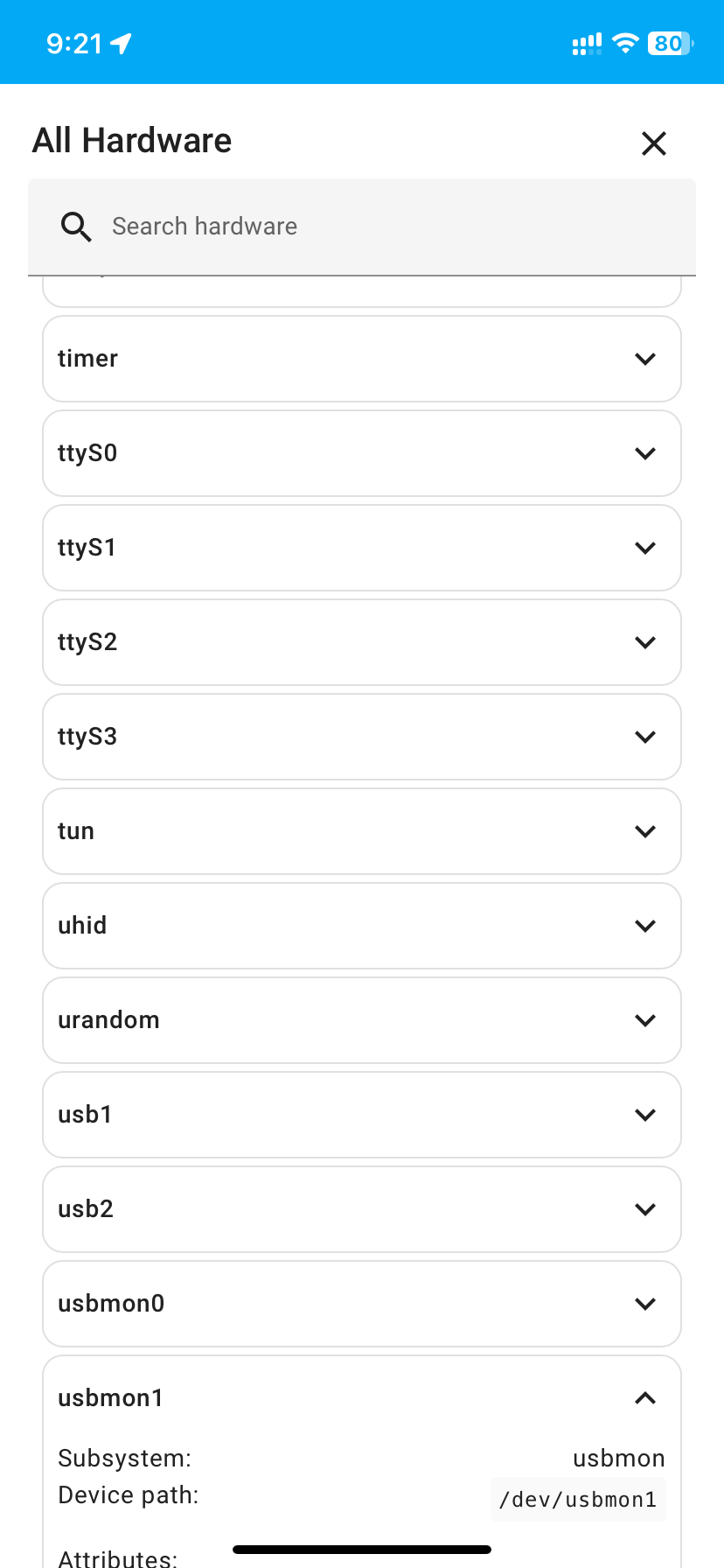
Task: Tap the location arrow icon
Action: click(122, 43)
